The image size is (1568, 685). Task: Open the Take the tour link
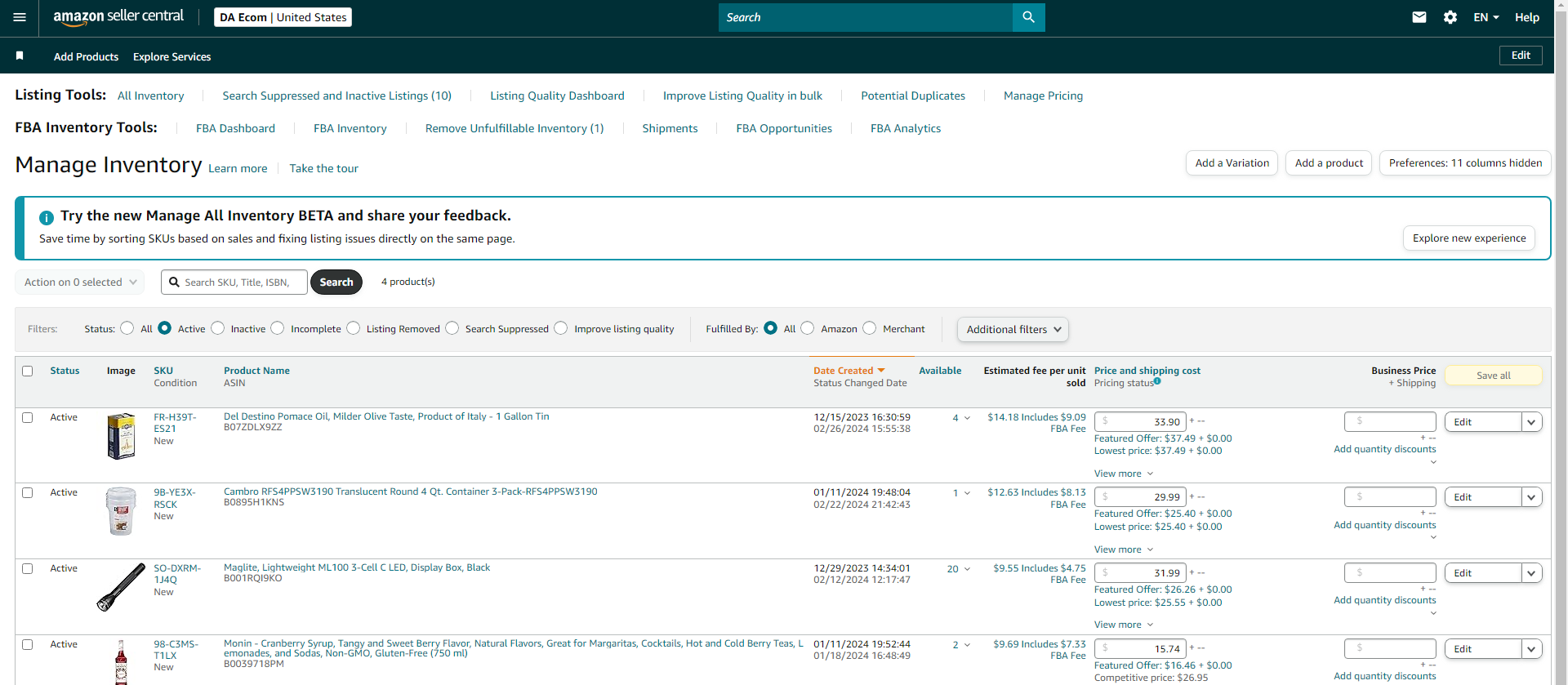pos(323,168)
